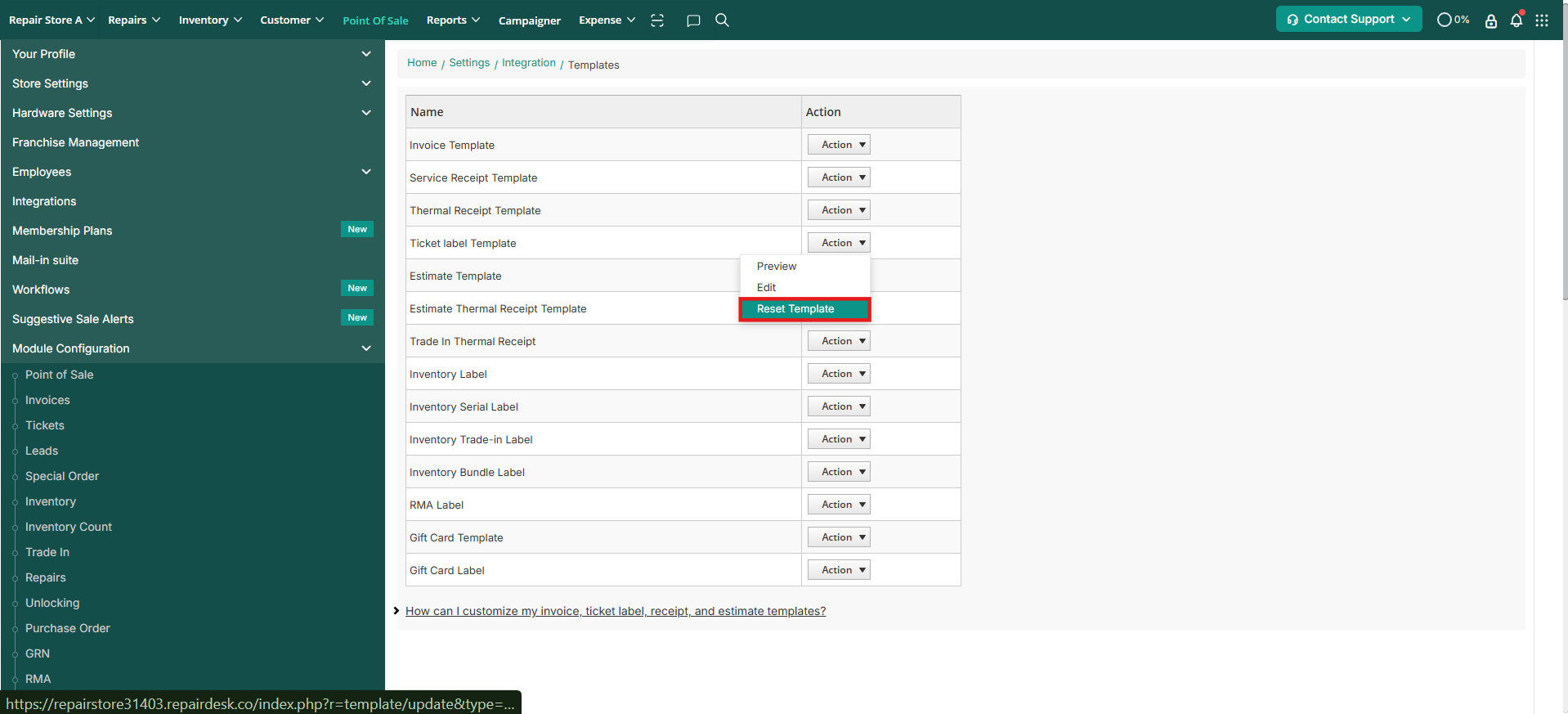This screenshot has width=1568, height=714.
Task: Click the 0% progress circle indicator
Action: [1454, 20]
